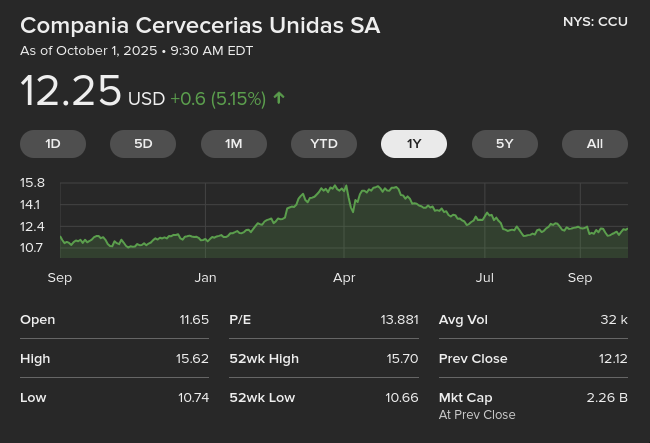Click the 52wk High statistic

point(323,359)
